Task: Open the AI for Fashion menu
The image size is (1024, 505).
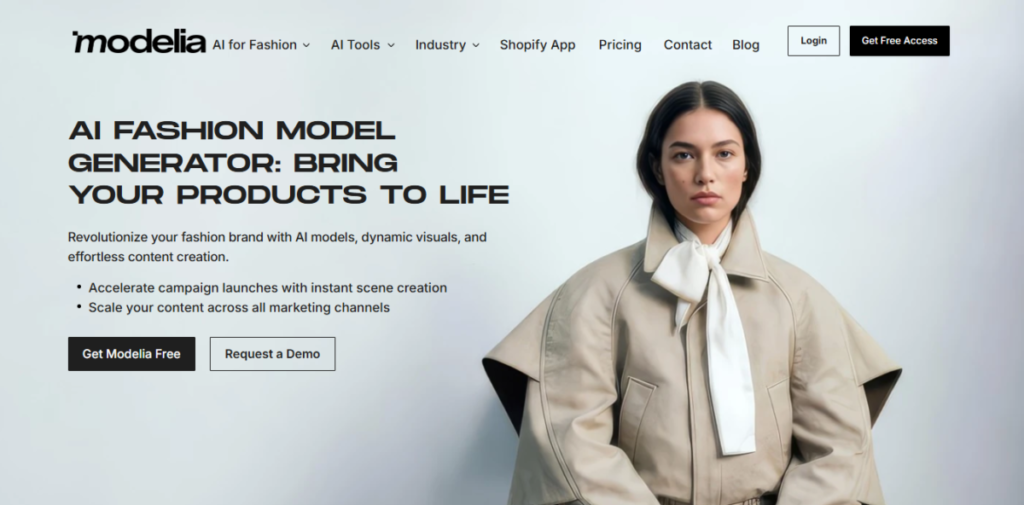Action: (255, 45)
